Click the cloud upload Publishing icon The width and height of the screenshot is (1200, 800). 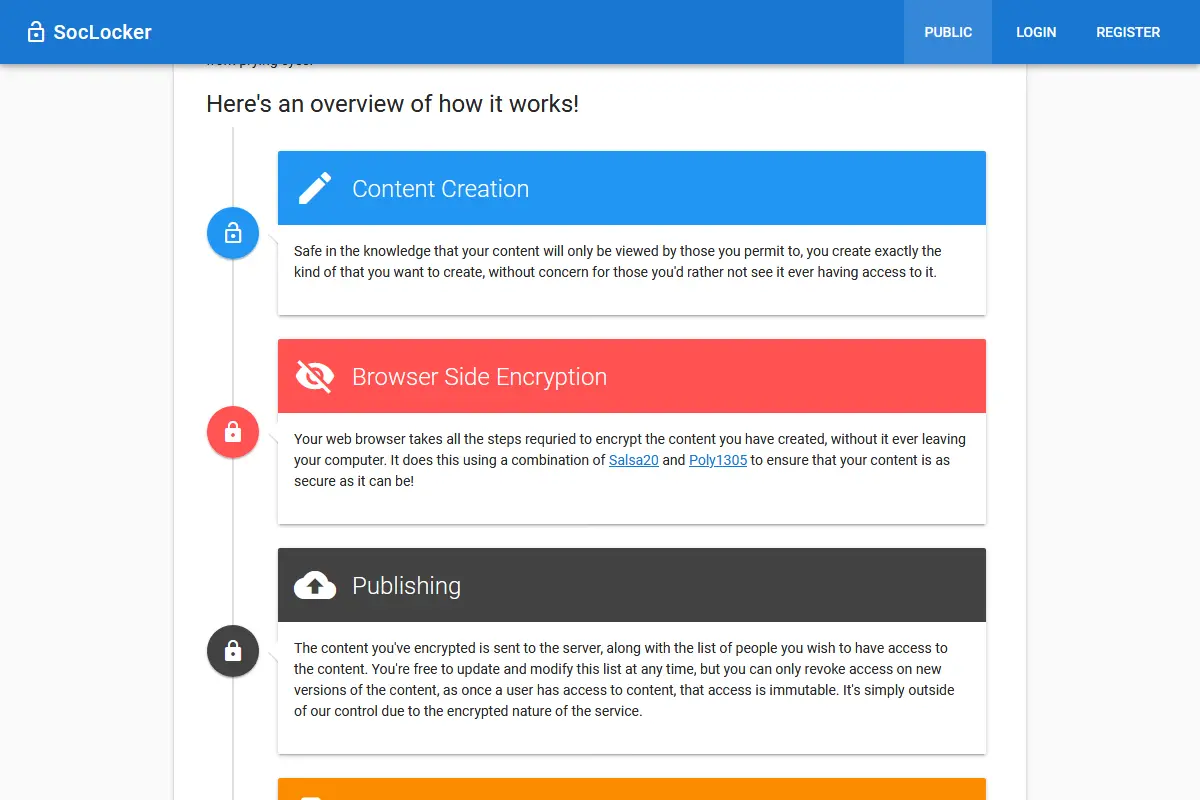(315, 585)
